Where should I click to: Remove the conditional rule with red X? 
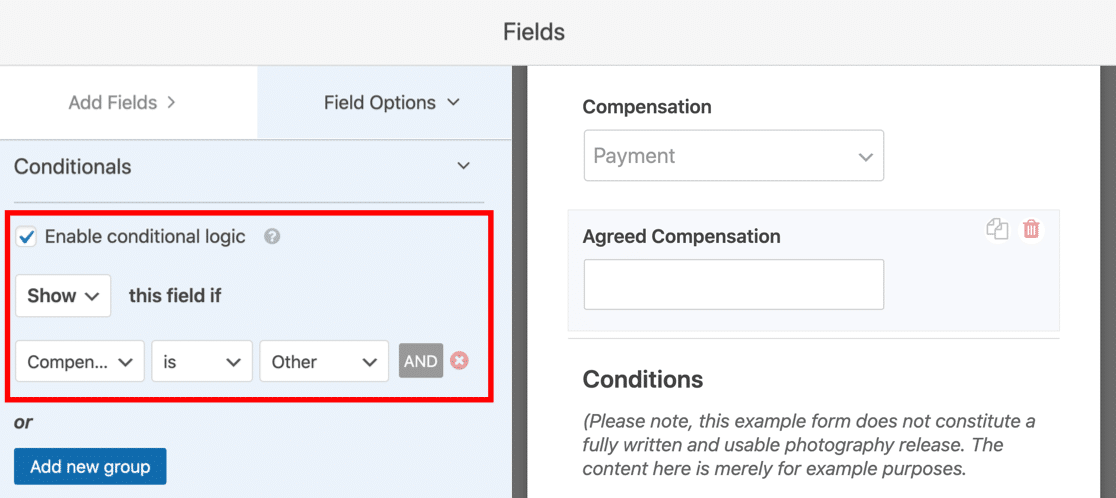coord(459,361)
